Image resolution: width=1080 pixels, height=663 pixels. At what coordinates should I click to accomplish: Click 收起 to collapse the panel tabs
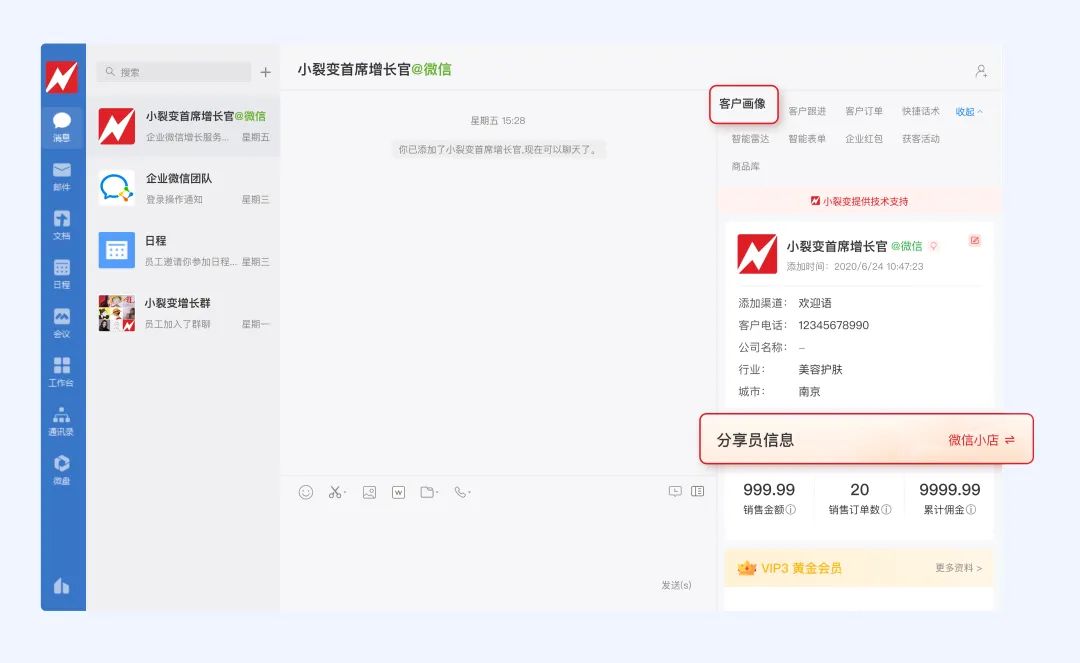(x=965, y=112)
